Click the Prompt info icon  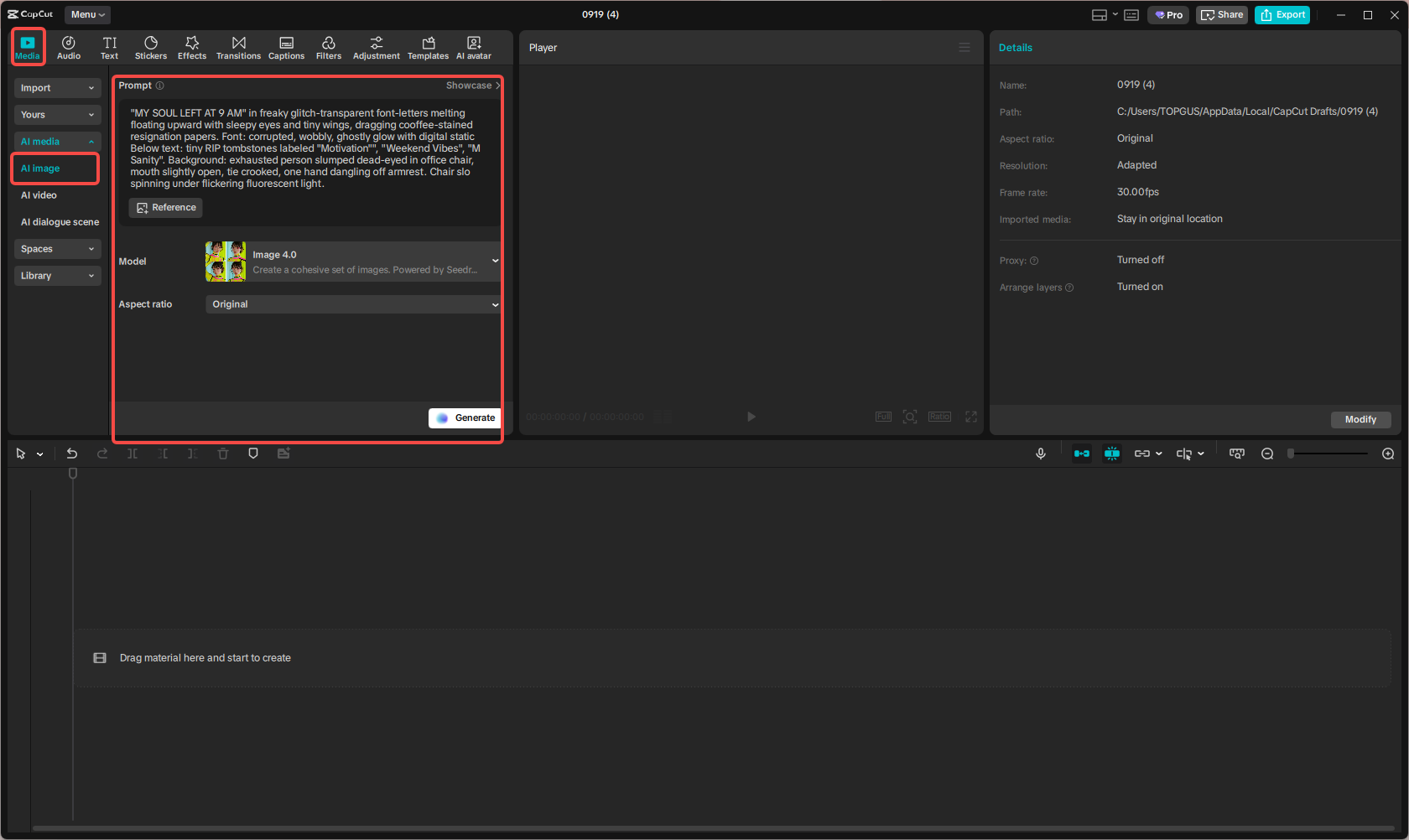(x=160, y=86)
